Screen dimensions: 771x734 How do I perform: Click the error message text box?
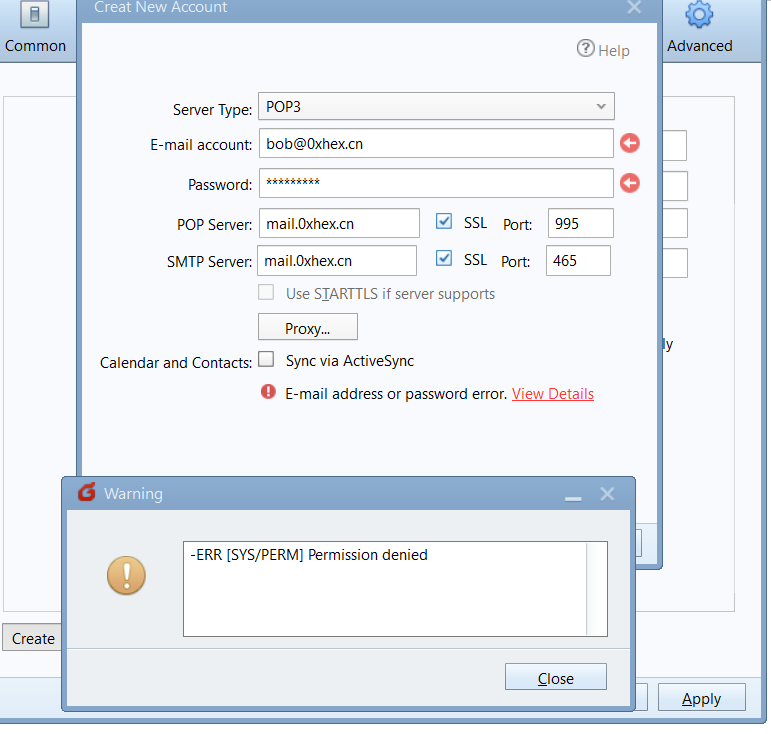tap(395, 589)
